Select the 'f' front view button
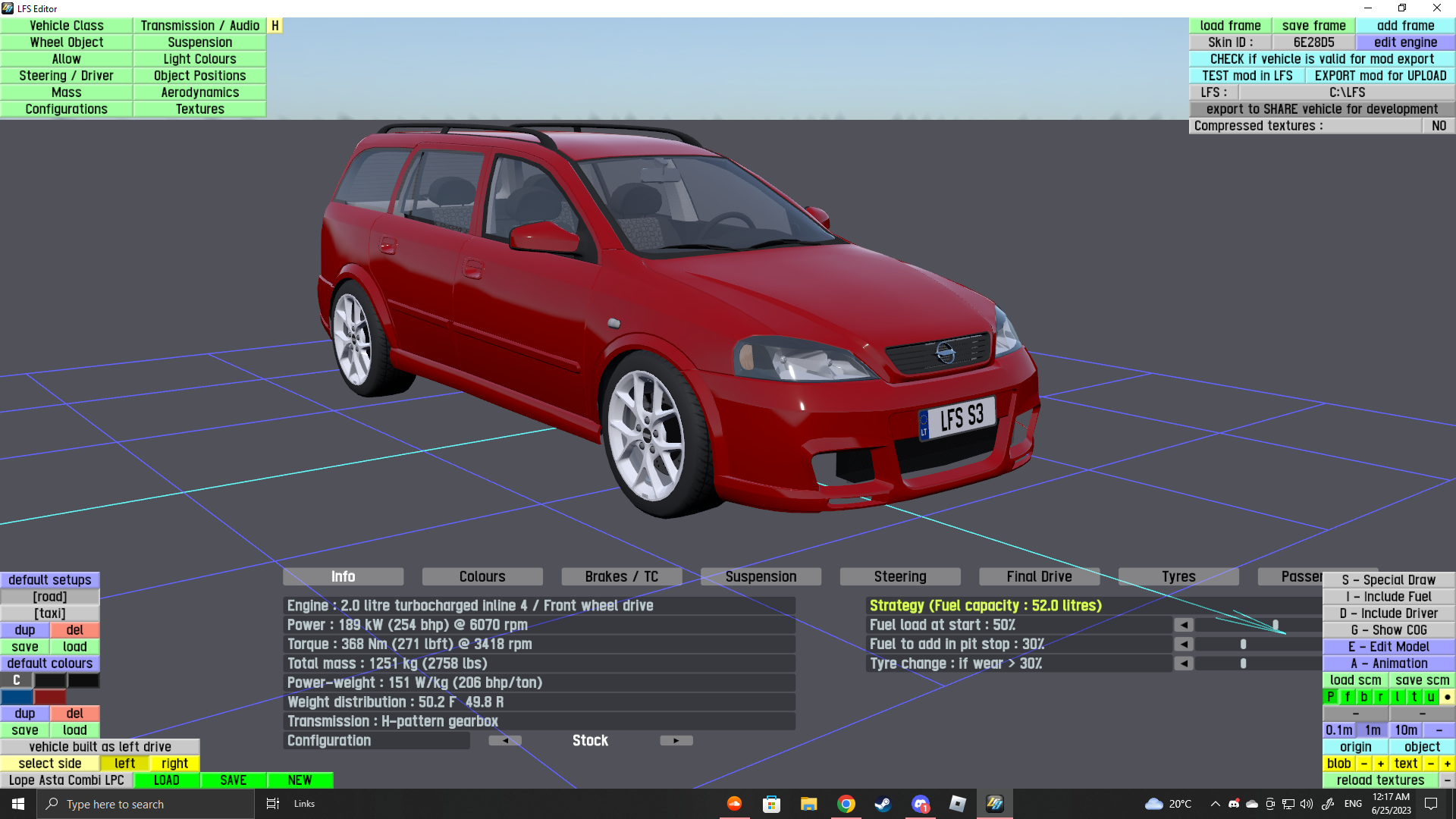The width and height of the screenshot is (1456, 819). click(1348, 697)
